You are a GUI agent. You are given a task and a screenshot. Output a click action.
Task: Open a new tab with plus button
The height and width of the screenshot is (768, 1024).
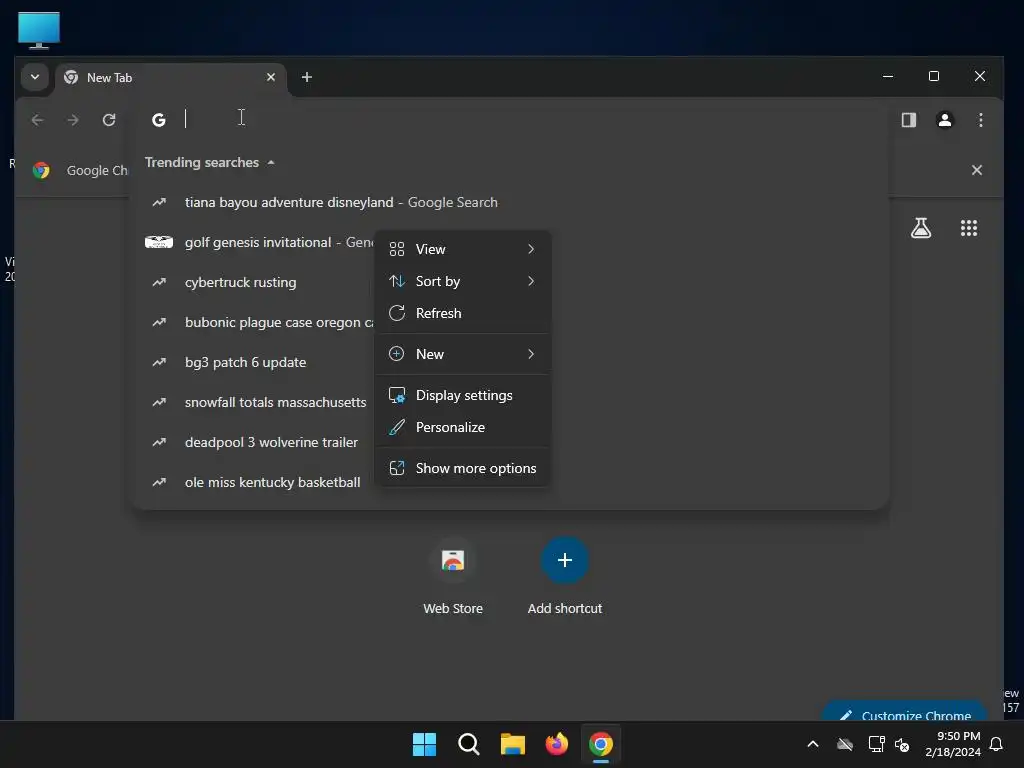point(306,77)
